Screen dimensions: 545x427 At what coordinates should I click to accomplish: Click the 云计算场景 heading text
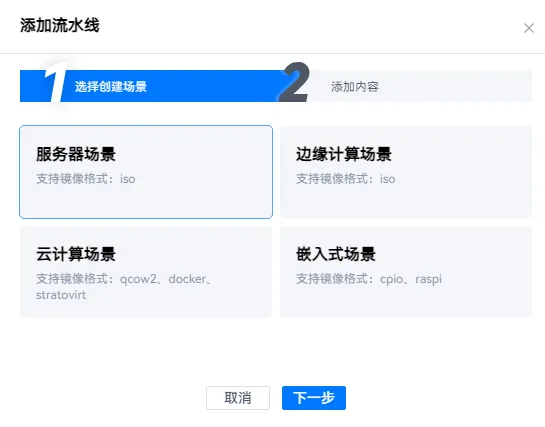coord(76,254)
